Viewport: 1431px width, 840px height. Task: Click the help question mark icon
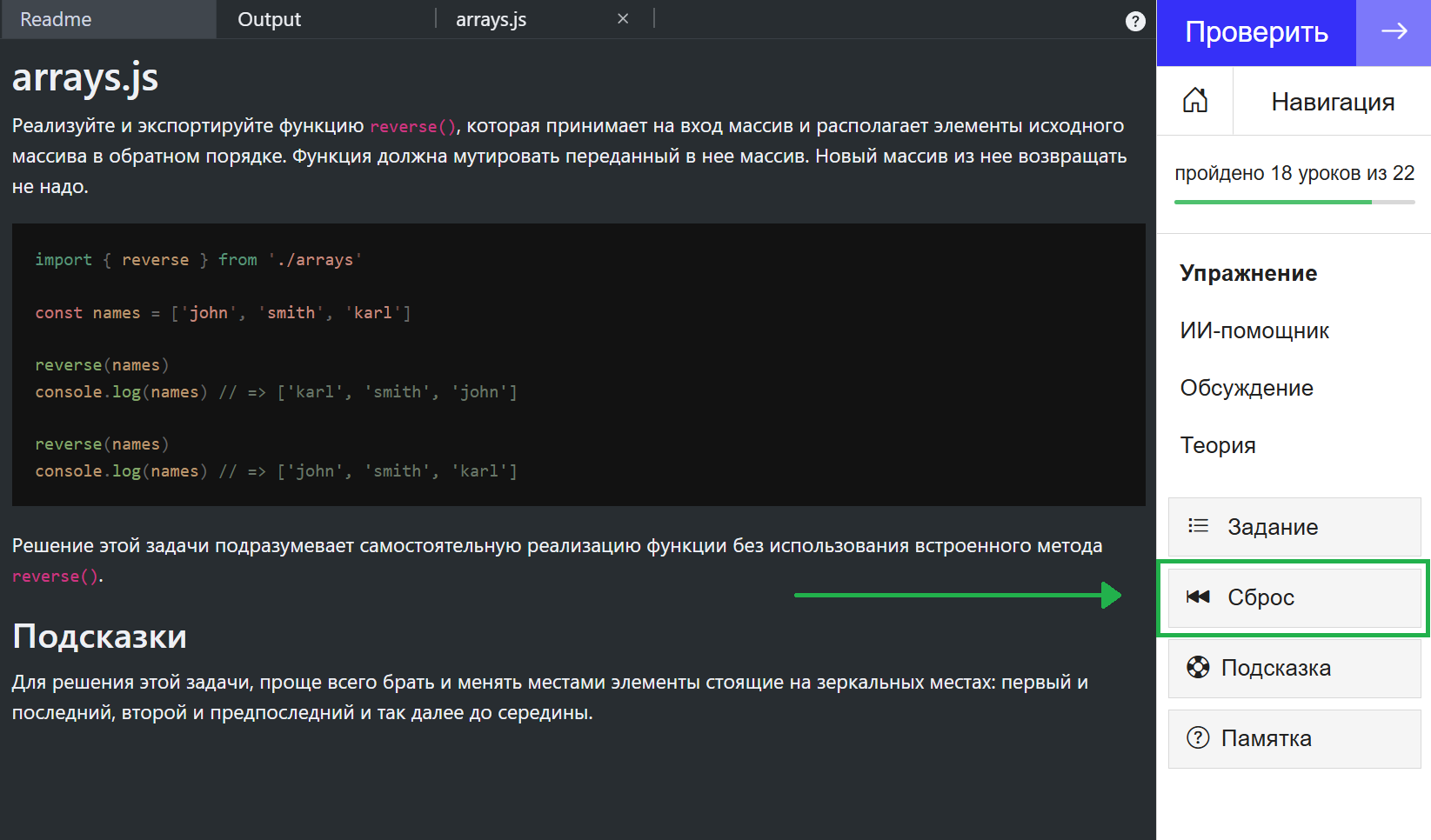pyautogui.click(x=1135, y=22)
